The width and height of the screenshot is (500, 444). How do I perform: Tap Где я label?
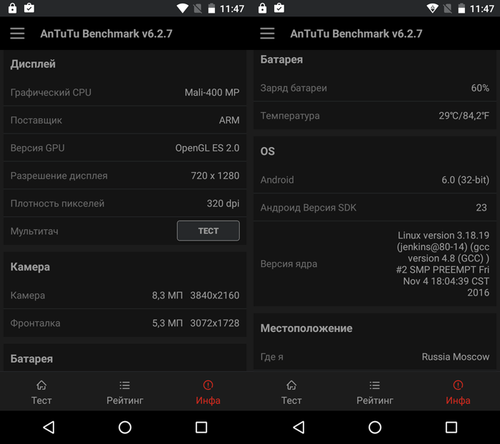point(272,357)
